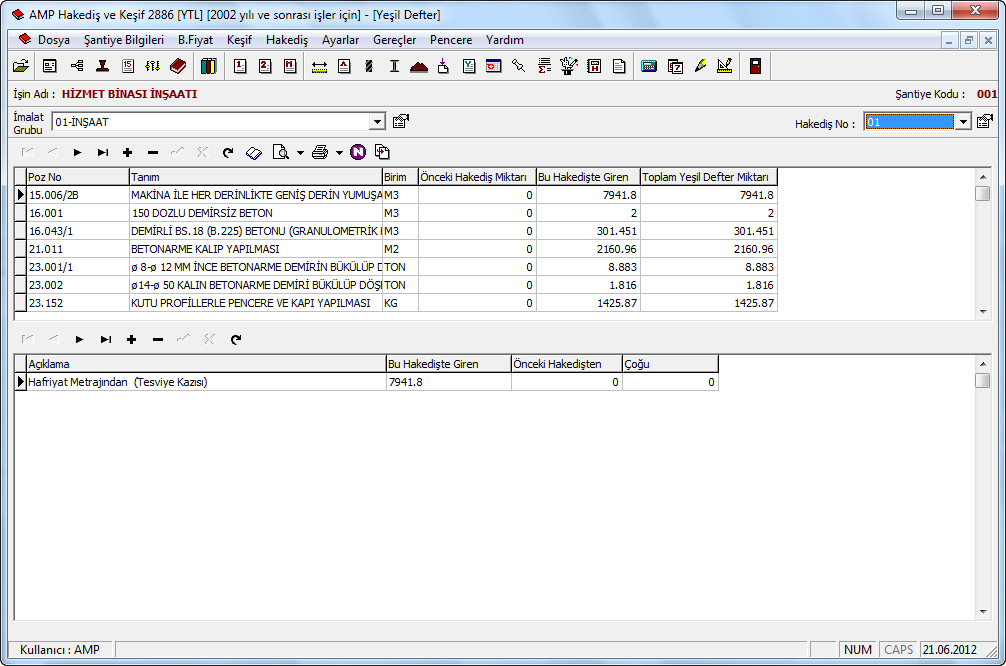Expand the İmalat Grubu dropdown

377,122
